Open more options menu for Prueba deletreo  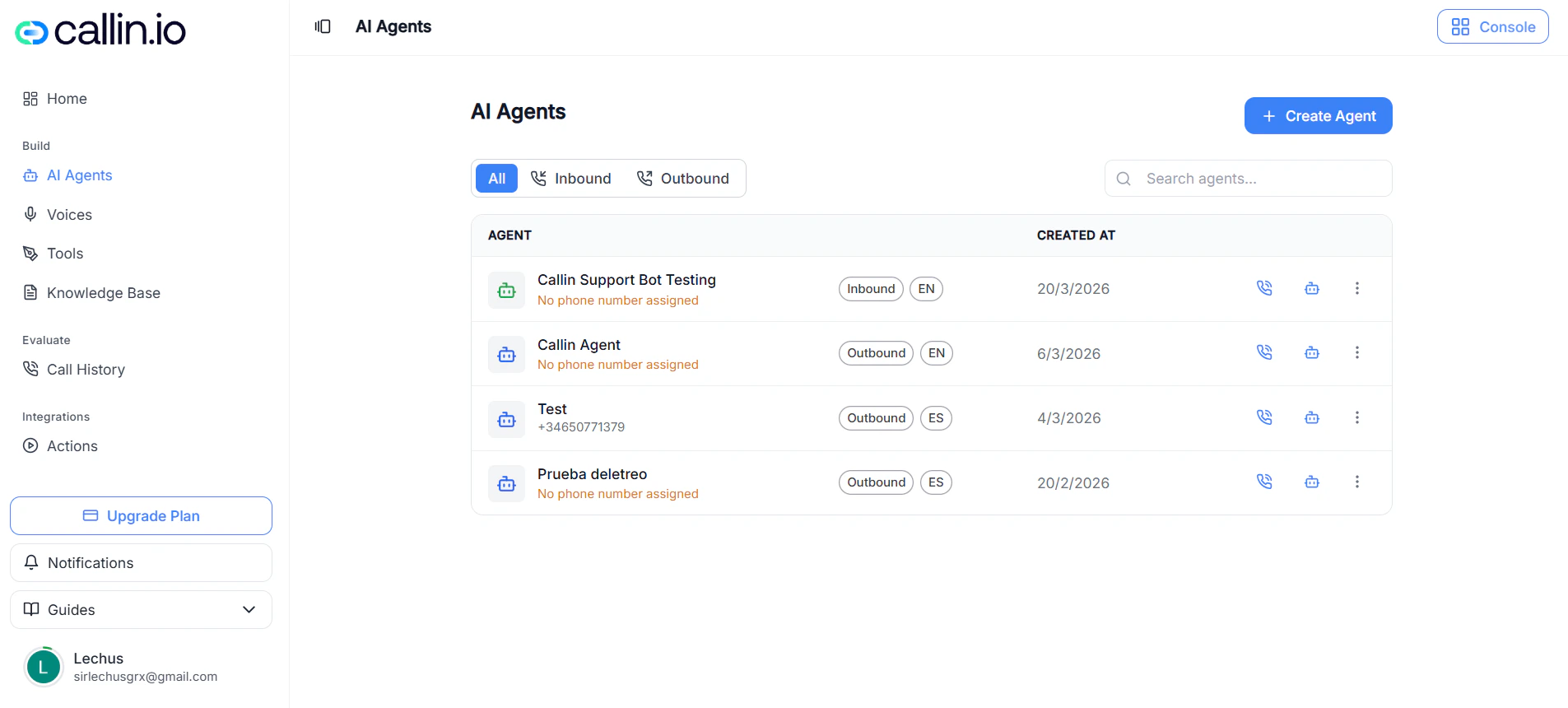click(1357, 482)
